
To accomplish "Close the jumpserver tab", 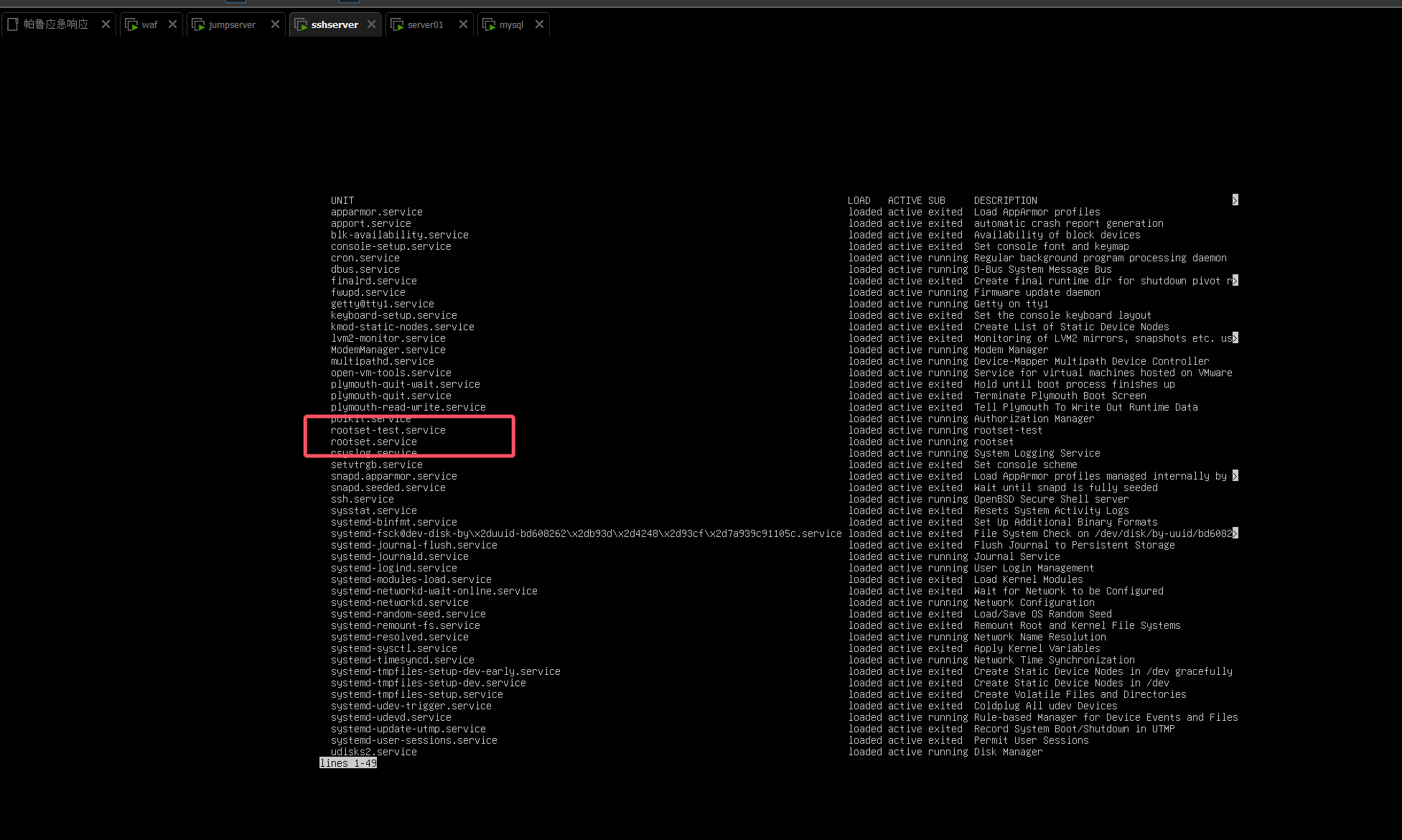I will (275, 24).
